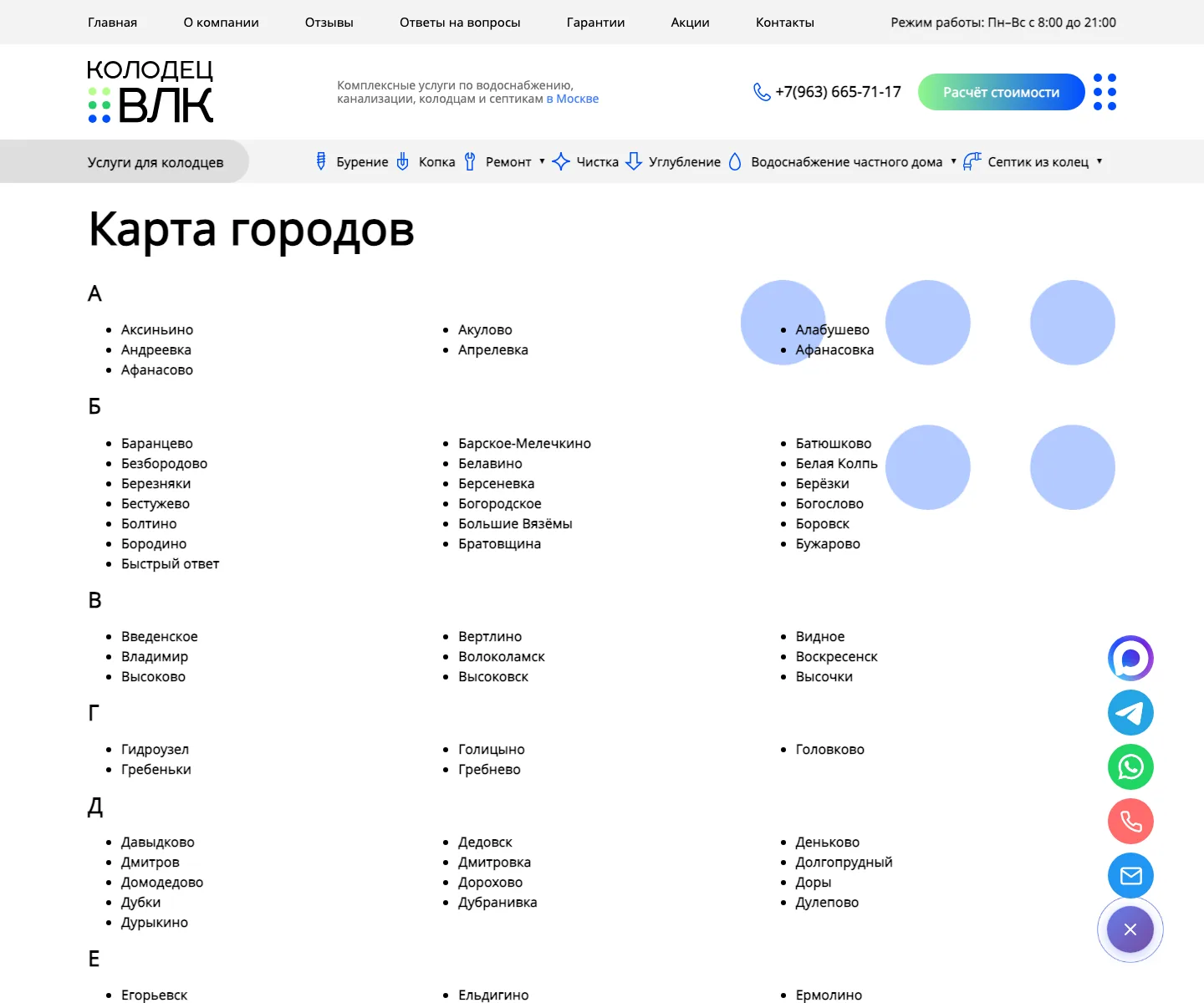Open the Копка service link
Screen dimensions: 1204x1003
pos(437,162)
